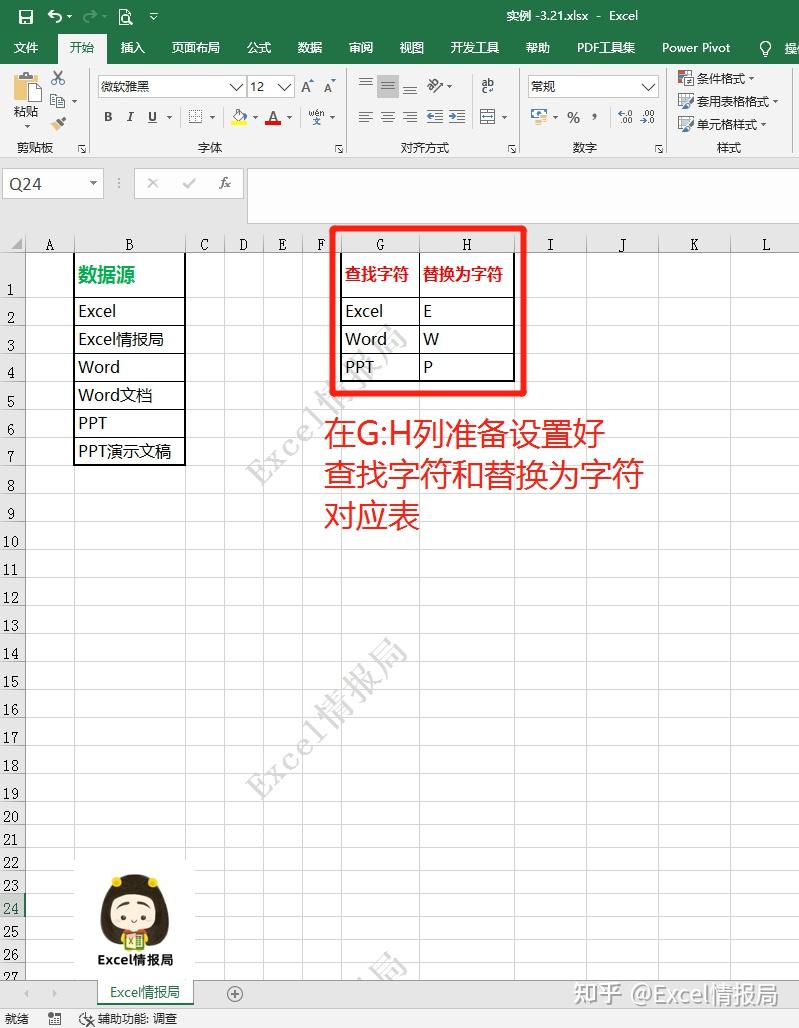Open font settings dialog launcher
The image size is (799, 1028).
339,149
